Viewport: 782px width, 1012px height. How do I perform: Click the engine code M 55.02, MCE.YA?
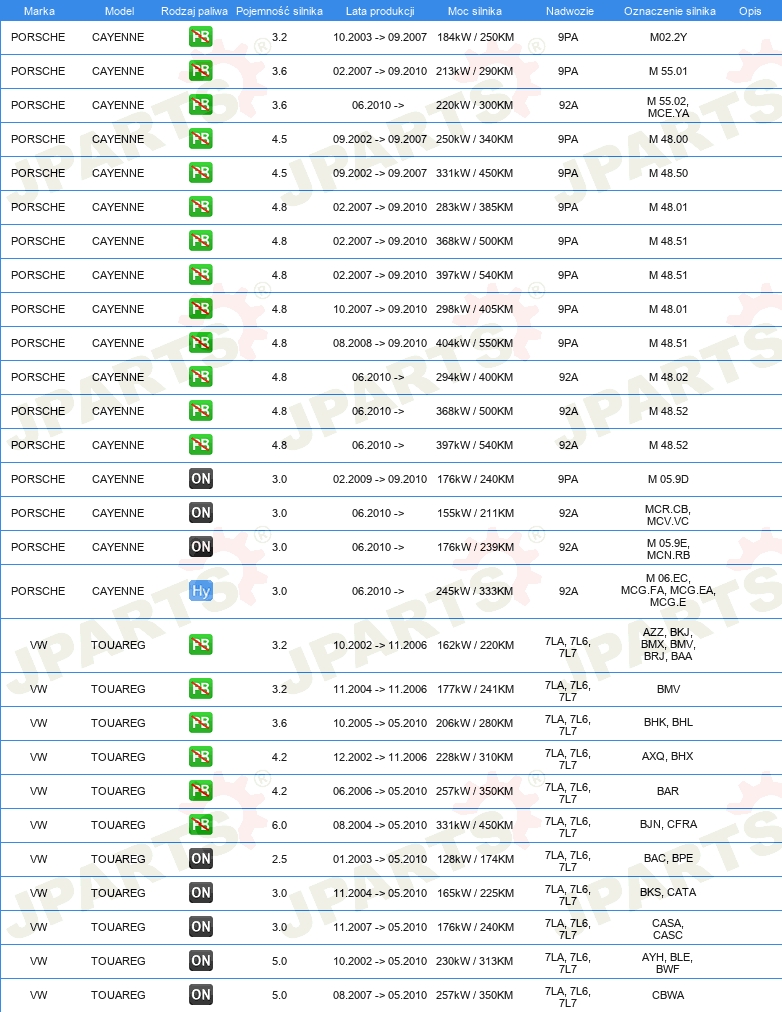click(x=668, y=107)
